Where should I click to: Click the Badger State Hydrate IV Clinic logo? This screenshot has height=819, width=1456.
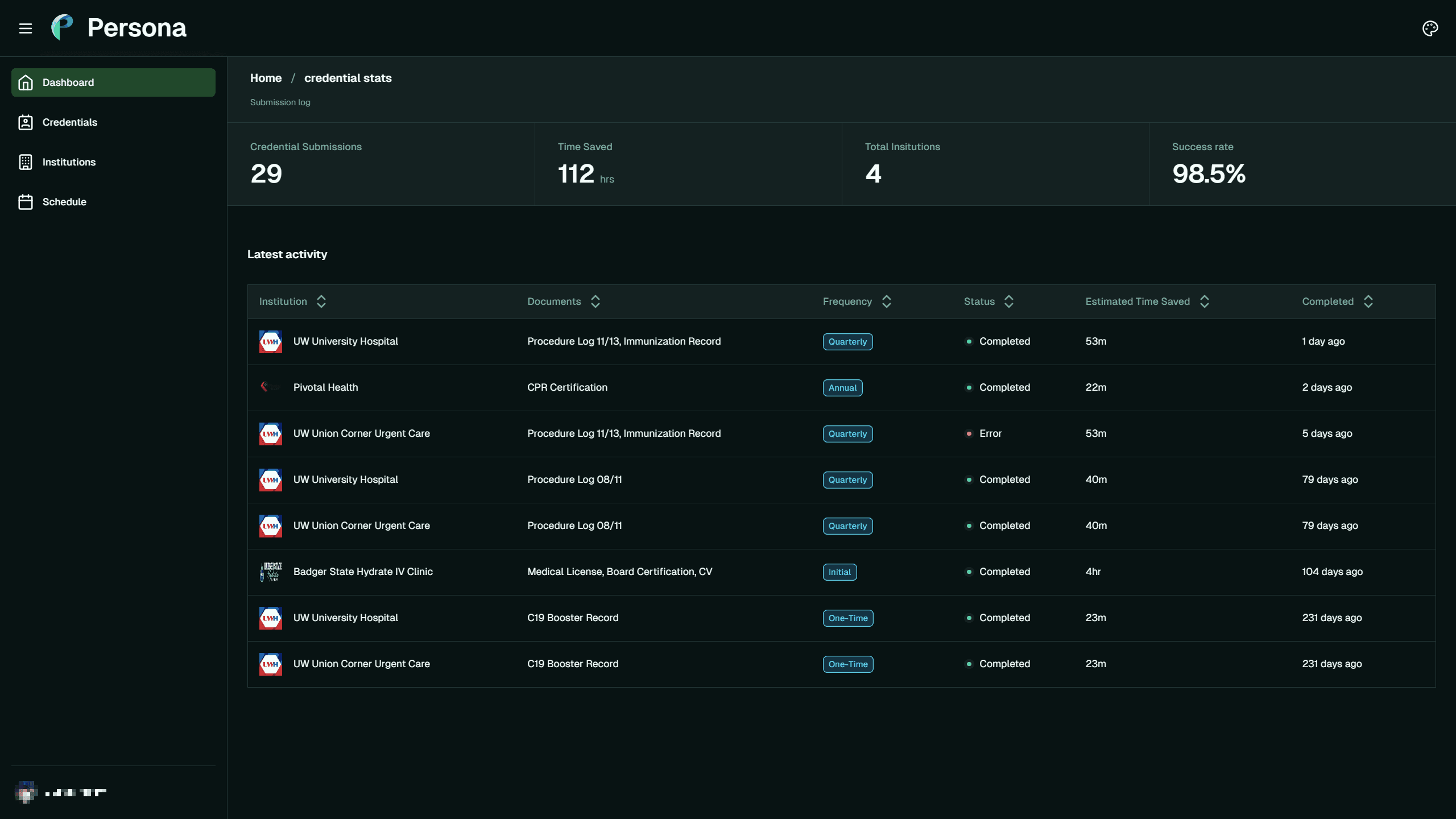pyautogui.click(x=272, y=571)
